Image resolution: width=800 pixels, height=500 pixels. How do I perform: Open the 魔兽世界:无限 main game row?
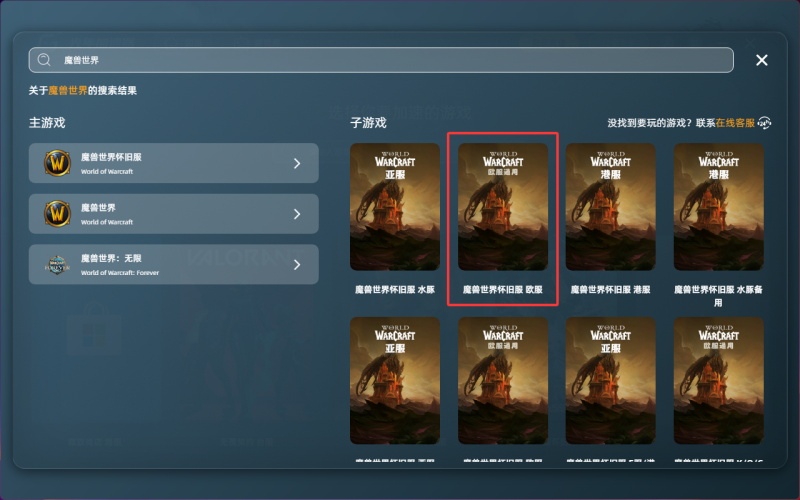click(173, 264)
